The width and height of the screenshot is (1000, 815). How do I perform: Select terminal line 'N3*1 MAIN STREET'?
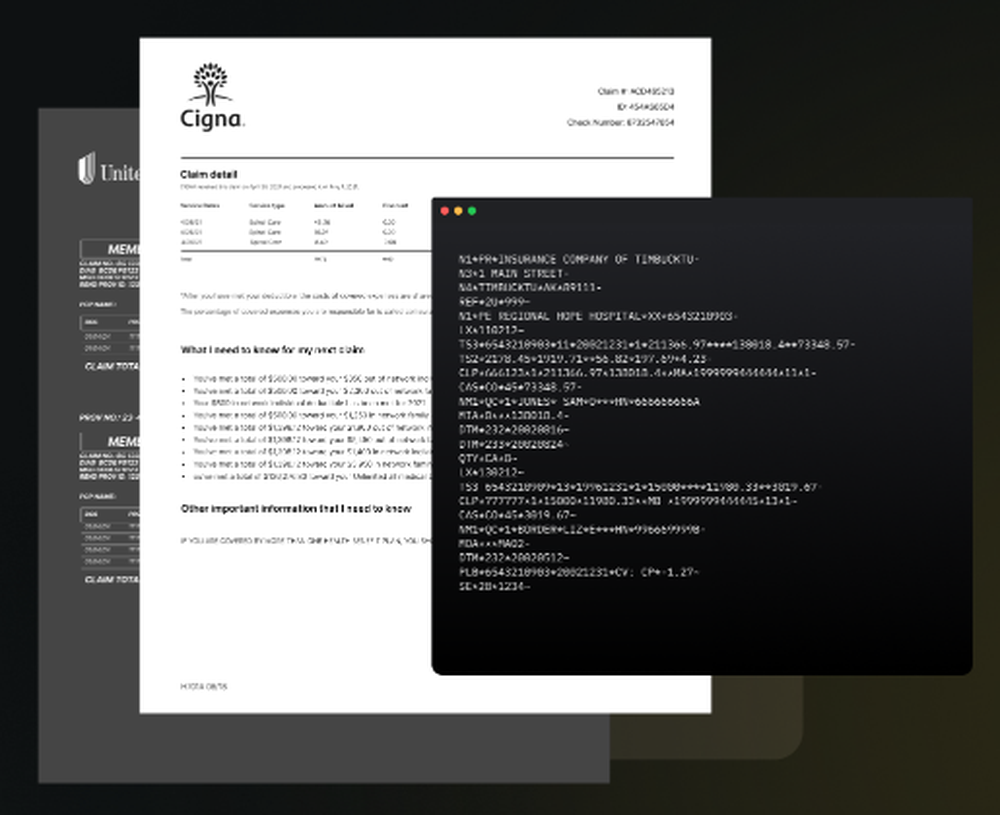pyautogui.click(x=513, y=274)
